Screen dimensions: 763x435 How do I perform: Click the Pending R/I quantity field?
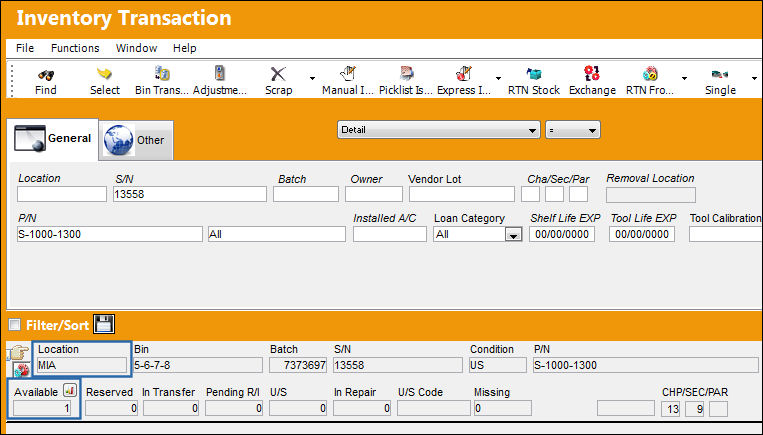click(x=234, y=408)
